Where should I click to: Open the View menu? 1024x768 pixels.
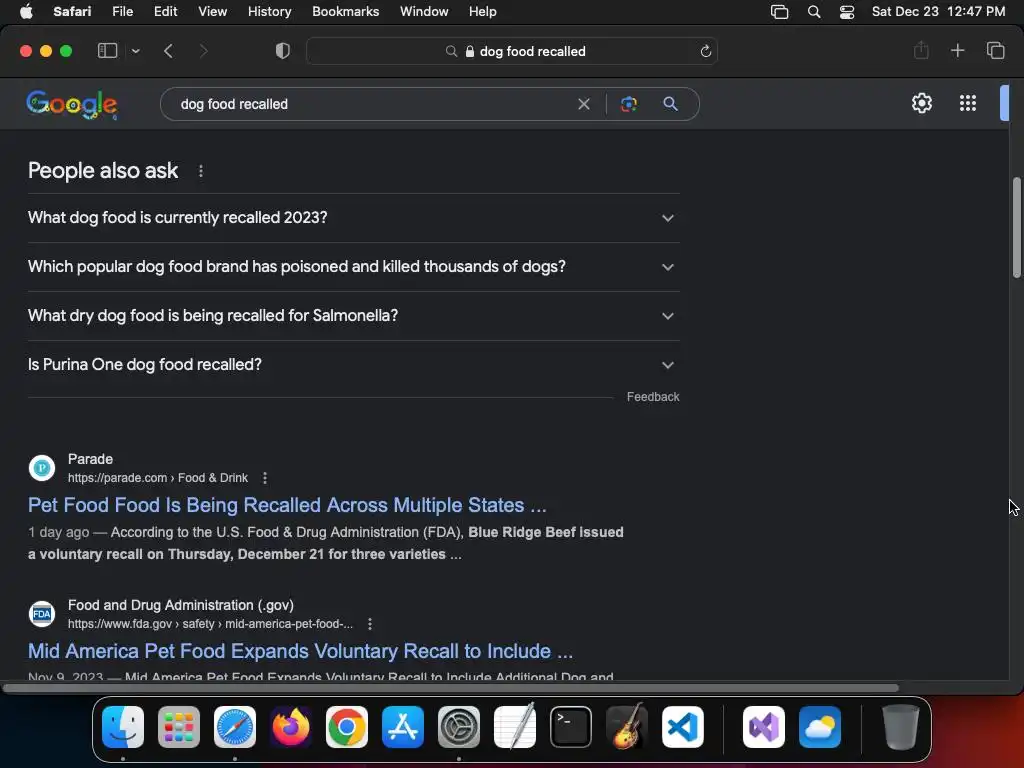click(x=212, y=12)
